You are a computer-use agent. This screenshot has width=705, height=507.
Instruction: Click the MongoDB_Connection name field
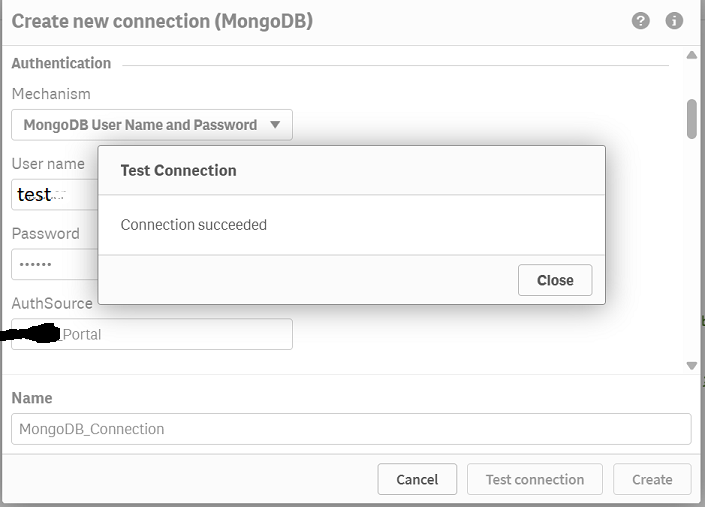351,429
